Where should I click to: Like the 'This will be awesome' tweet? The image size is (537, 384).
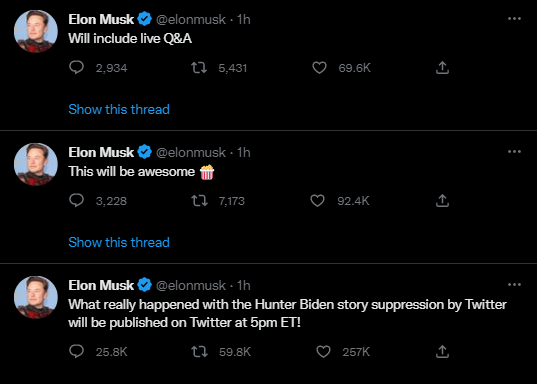(x=317, y=200)
